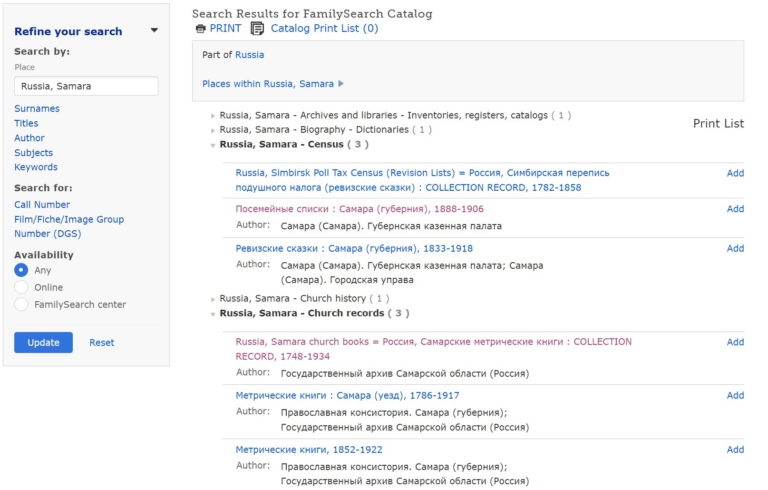The width and height of the screenshot is (768, 490).
Task: Open the arrow beside Places within Russia, Samara
Action: pos(341,84)
